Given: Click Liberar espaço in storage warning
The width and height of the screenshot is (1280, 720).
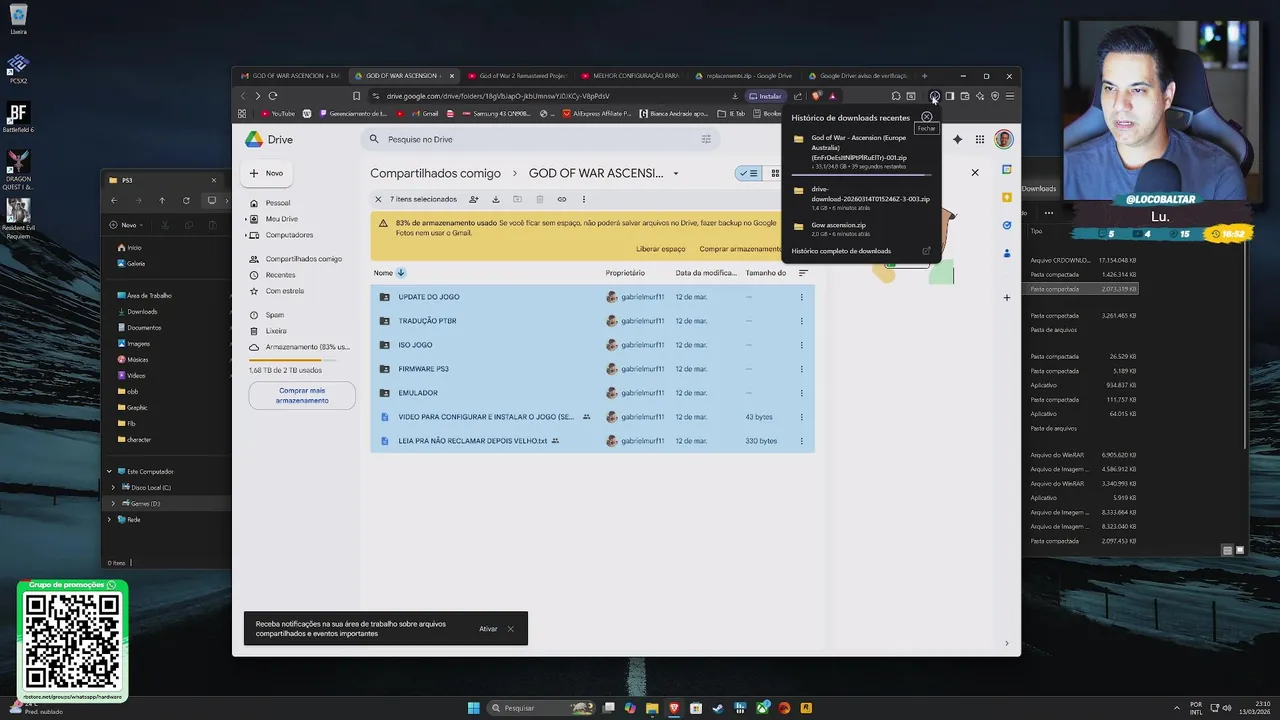Looking at the screenshot, I should point(661,248).
